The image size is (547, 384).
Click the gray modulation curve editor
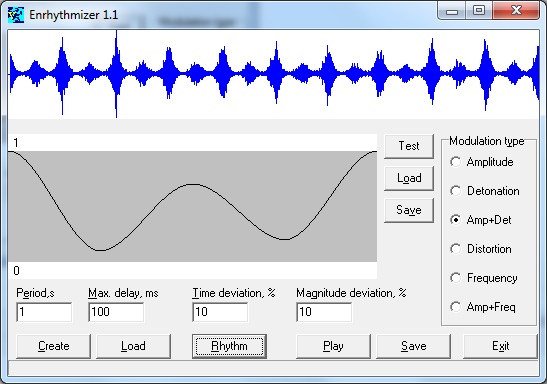[x=192, y=206]
